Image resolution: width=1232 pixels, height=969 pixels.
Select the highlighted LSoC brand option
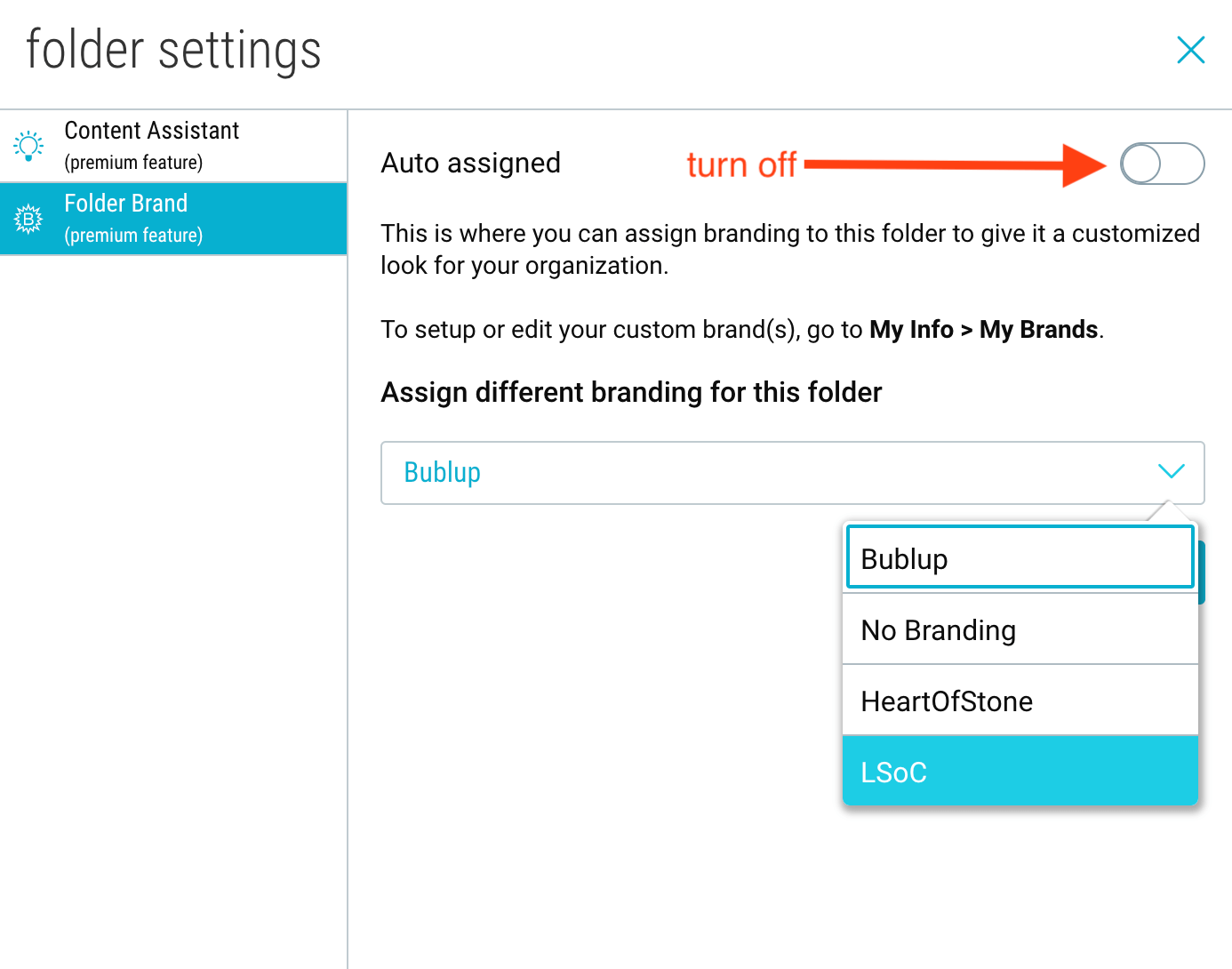pyautogui.click(x=1020, y=771)
